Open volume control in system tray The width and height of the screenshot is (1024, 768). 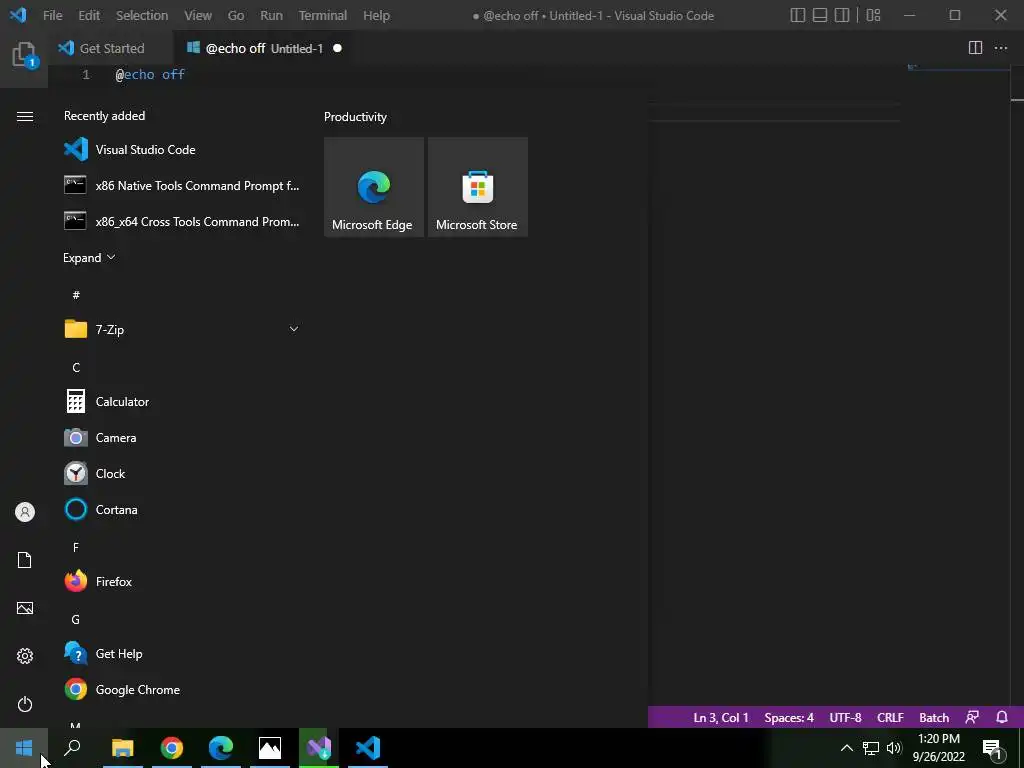coord(894,748)
